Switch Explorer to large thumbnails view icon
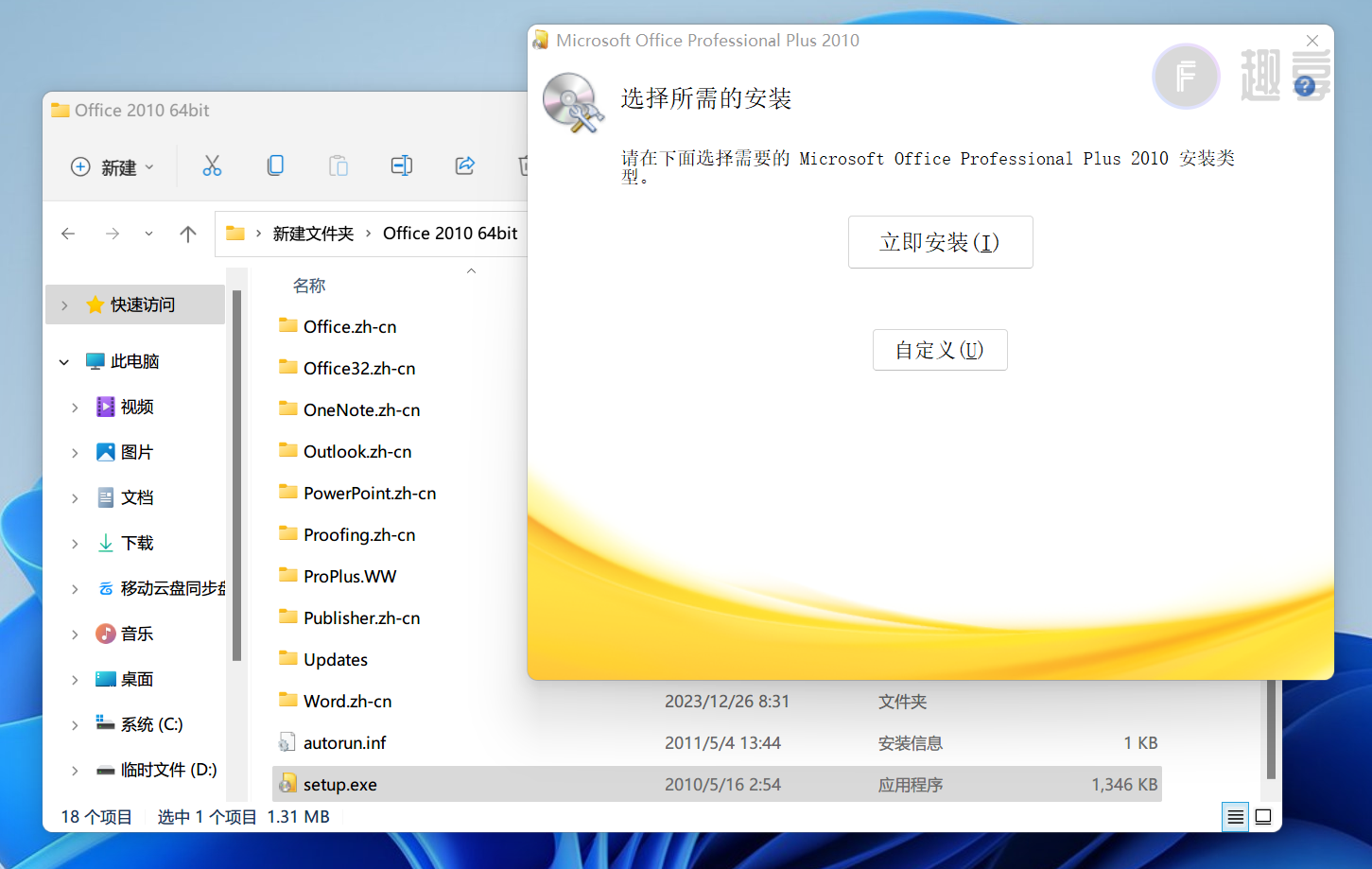1372x869 pixels. [1263, 817]
